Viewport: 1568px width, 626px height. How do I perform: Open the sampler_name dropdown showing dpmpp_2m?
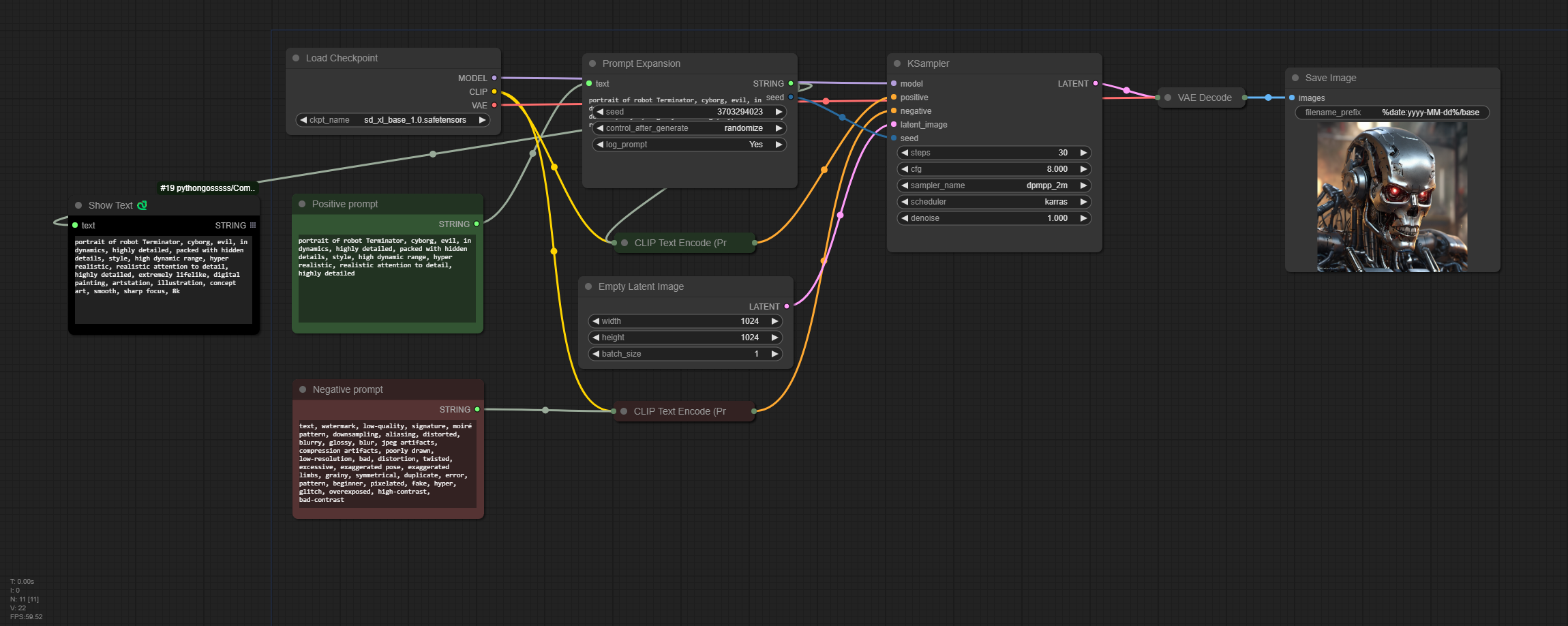click(x=994, y=185)
